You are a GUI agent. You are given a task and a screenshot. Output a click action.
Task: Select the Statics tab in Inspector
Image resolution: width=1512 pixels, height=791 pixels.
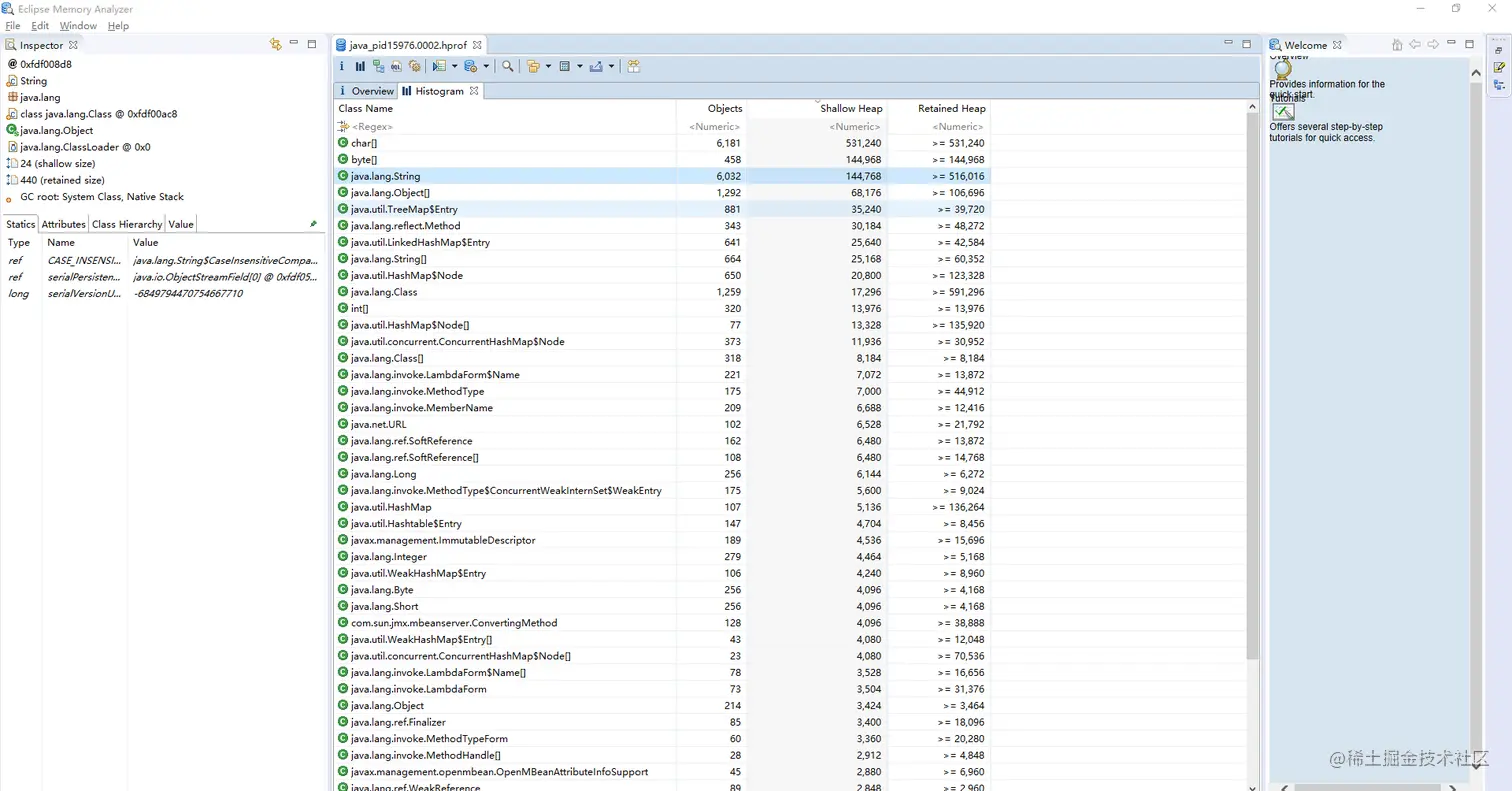[x=20, y=224]
